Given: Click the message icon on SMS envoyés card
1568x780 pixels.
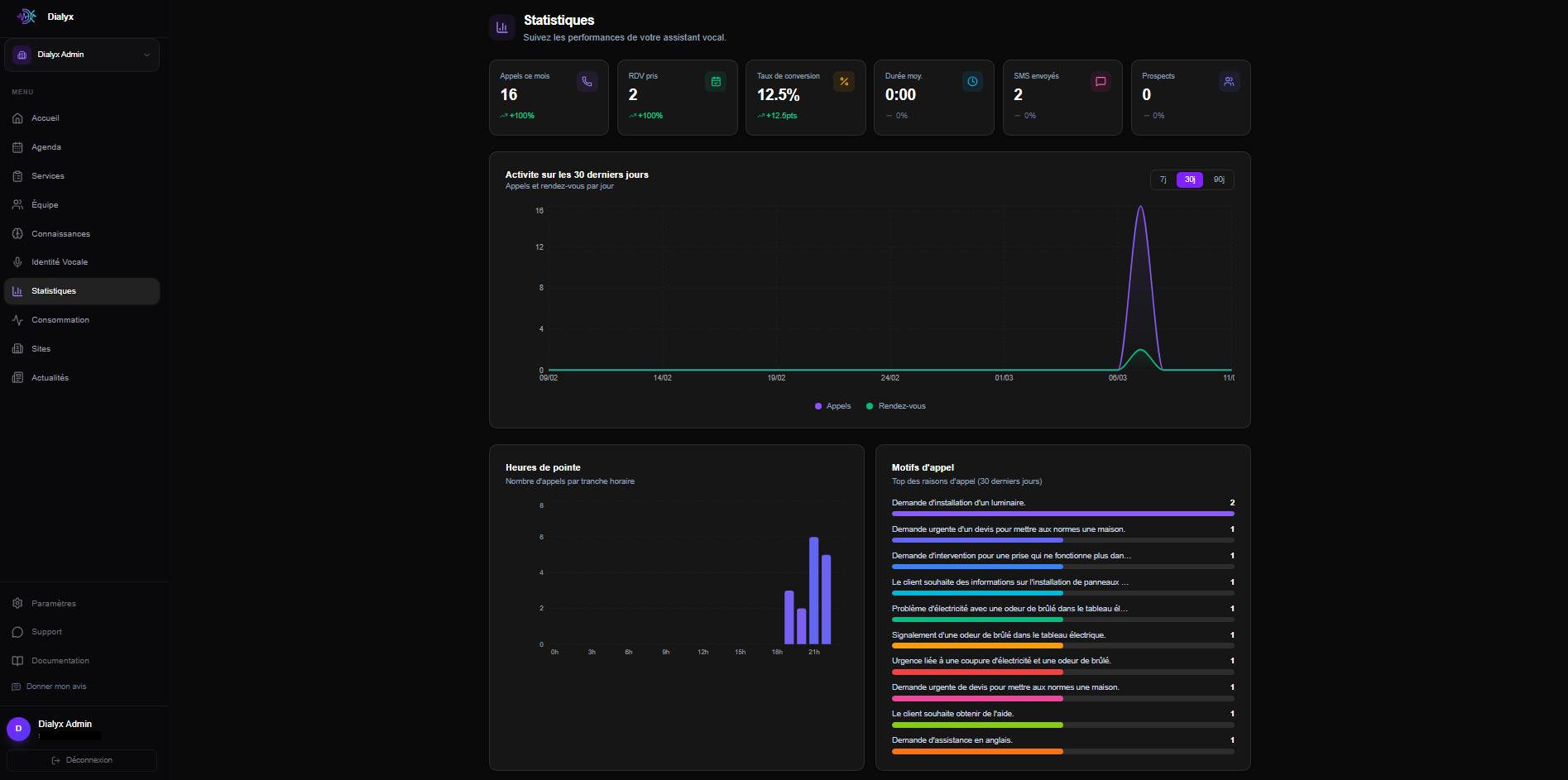Looking at the screenshot, I should (1100, 81).
